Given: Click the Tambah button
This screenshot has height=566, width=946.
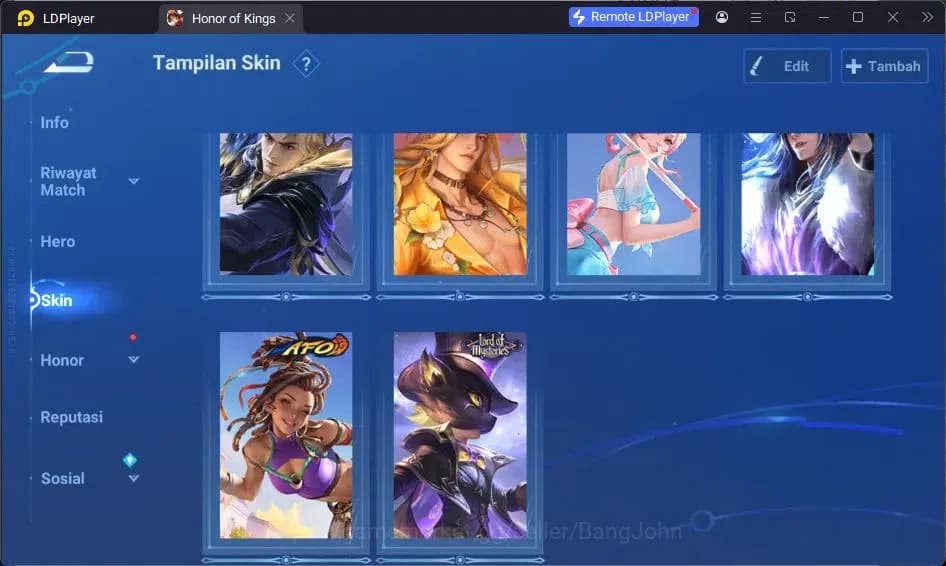Looking at the screenshot, I should pyautogui.click(x=884, y=66).
